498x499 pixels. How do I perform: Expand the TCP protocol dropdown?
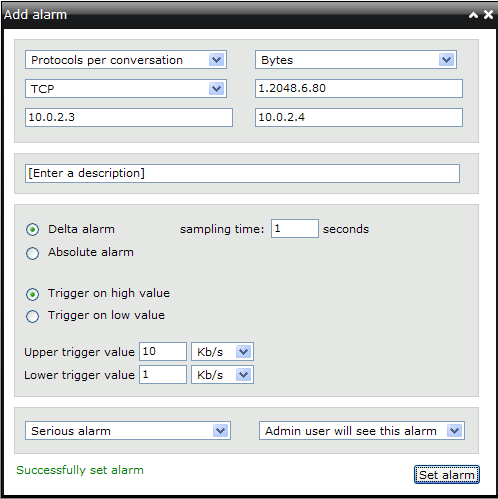click(x=126, y=89)
